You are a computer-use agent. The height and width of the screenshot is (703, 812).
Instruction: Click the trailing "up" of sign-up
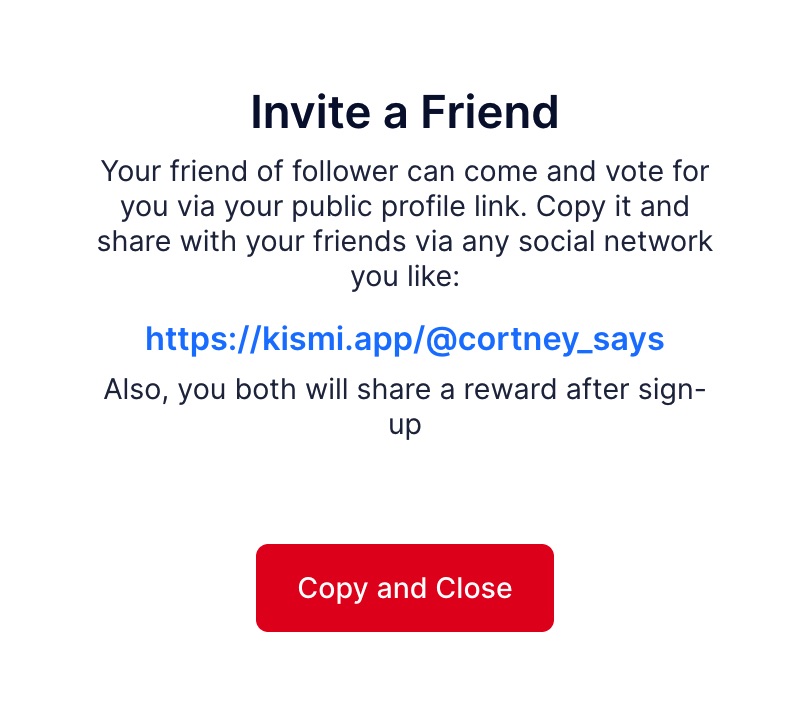tap(404, 424)
